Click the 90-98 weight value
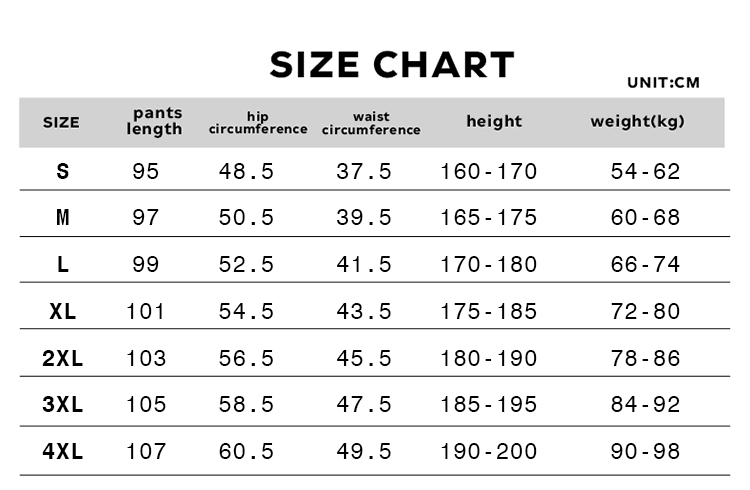Screen dimensions: 750x490 [x=645, y=451]
